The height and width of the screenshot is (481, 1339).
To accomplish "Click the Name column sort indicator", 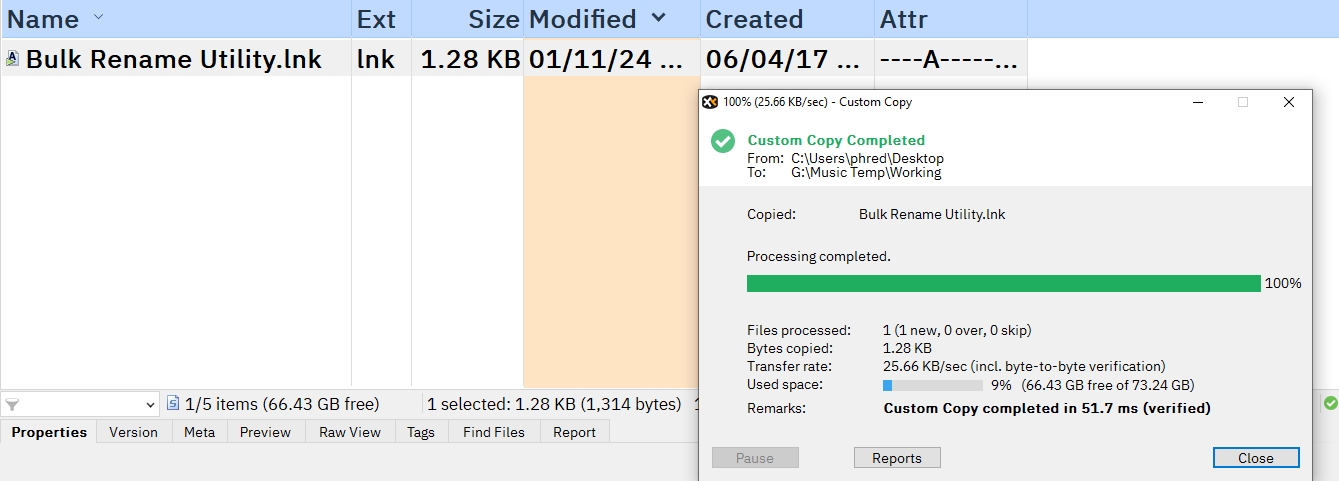I will tap(97, 18).
